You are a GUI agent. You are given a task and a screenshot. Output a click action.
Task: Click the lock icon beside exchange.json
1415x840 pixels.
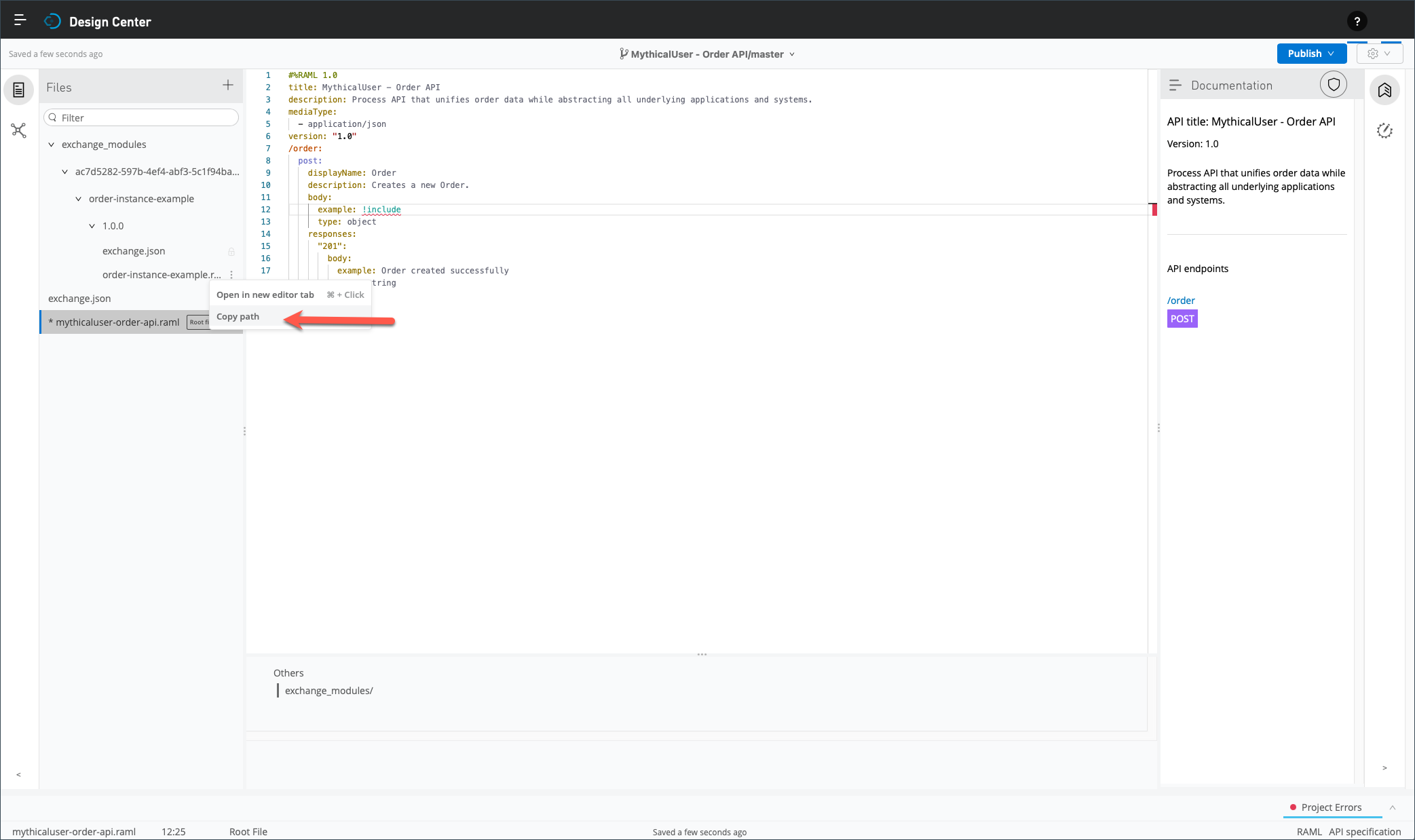[231, 252]
